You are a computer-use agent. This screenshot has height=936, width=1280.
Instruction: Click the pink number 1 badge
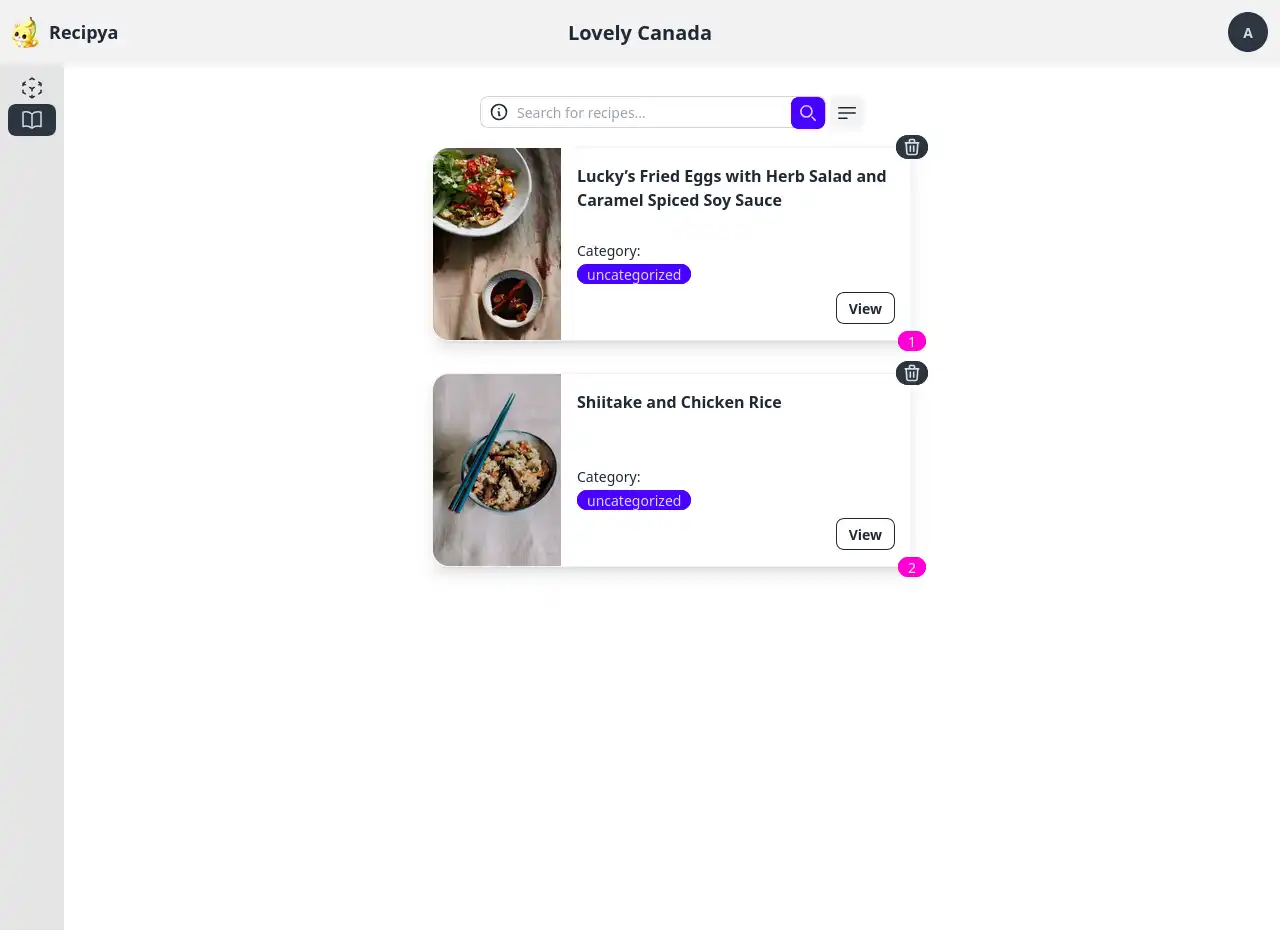tap(912, 341)
